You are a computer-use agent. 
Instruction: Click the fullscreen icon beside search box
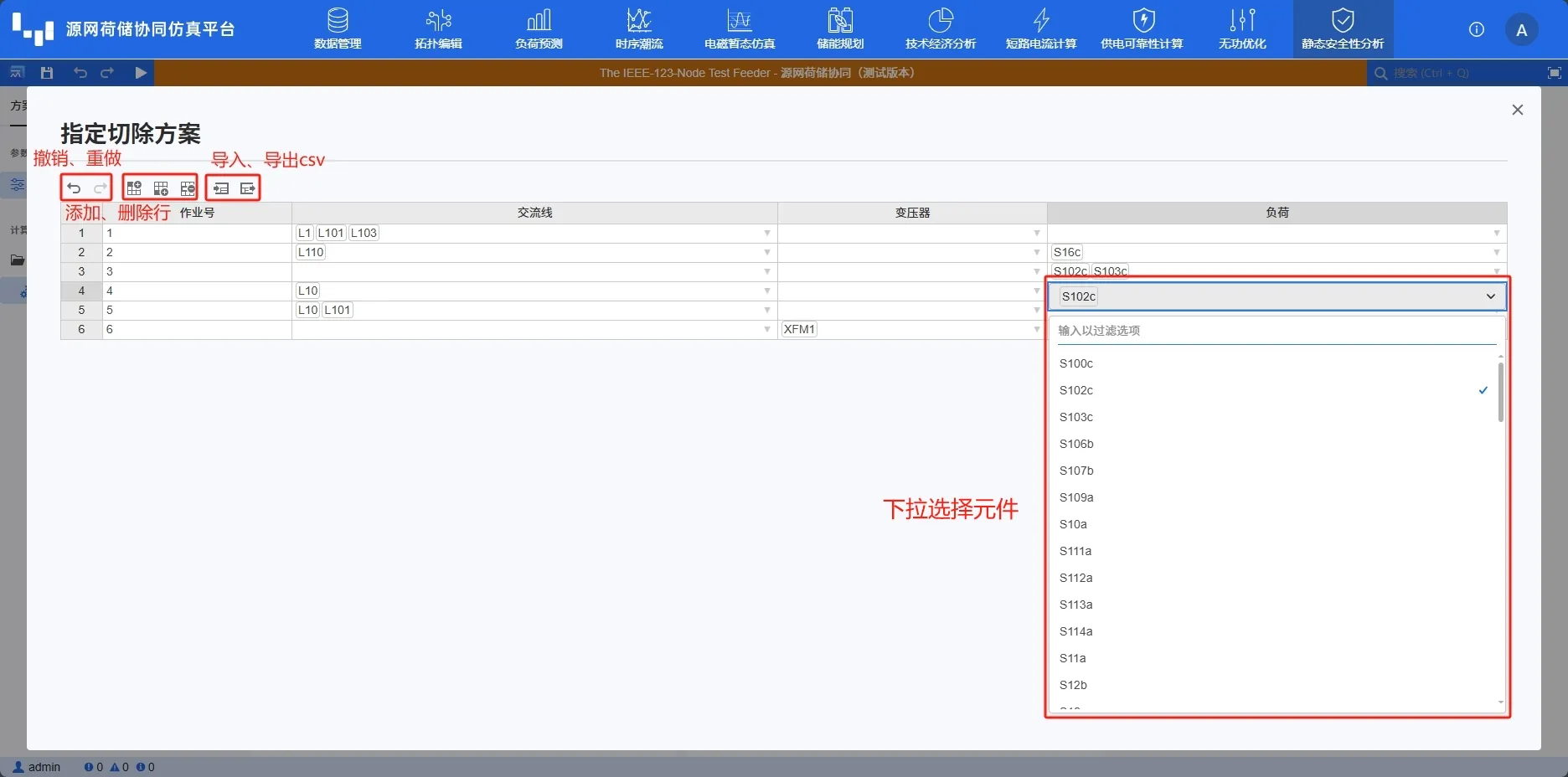[x=1554, y=73]
